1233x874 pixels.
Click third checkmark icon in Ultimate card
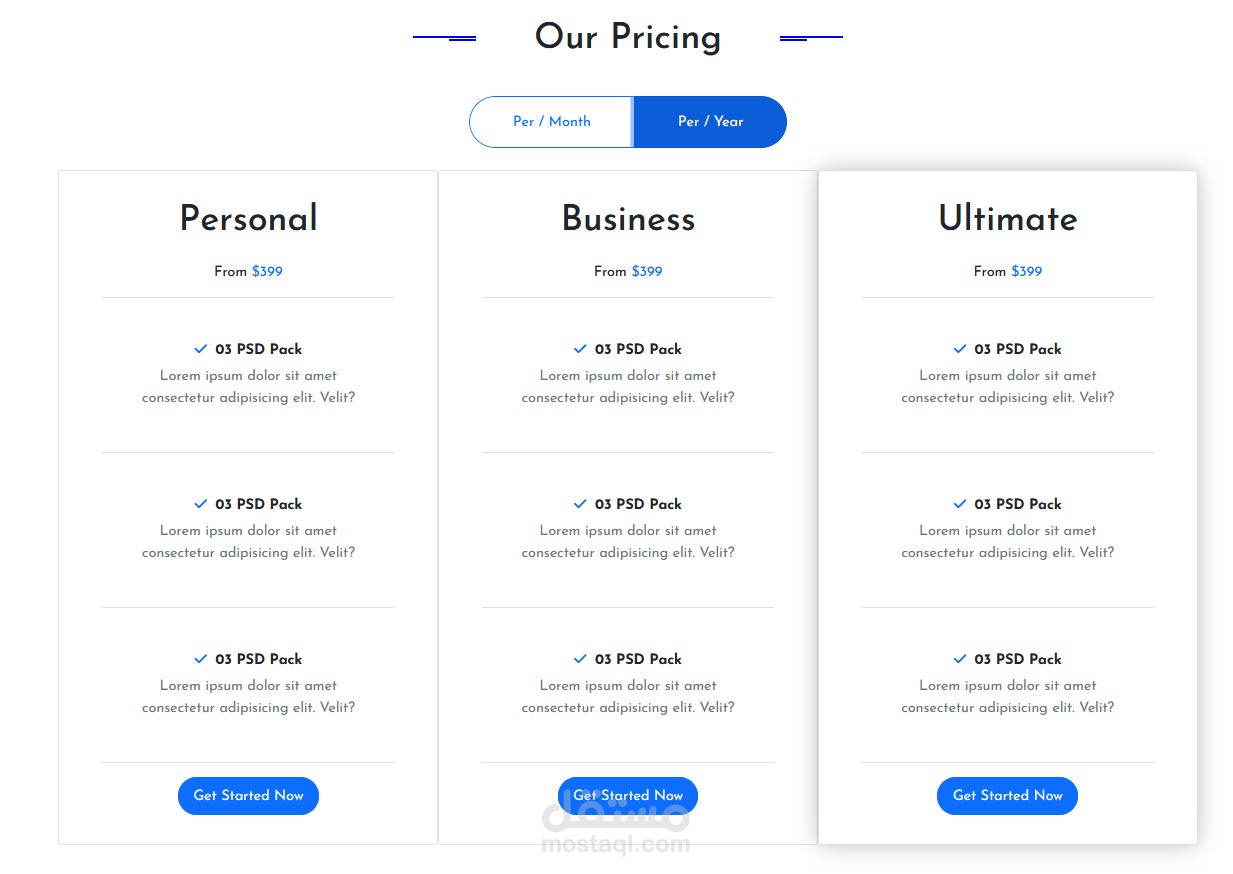pyautogui.click(x=960, y=659)
